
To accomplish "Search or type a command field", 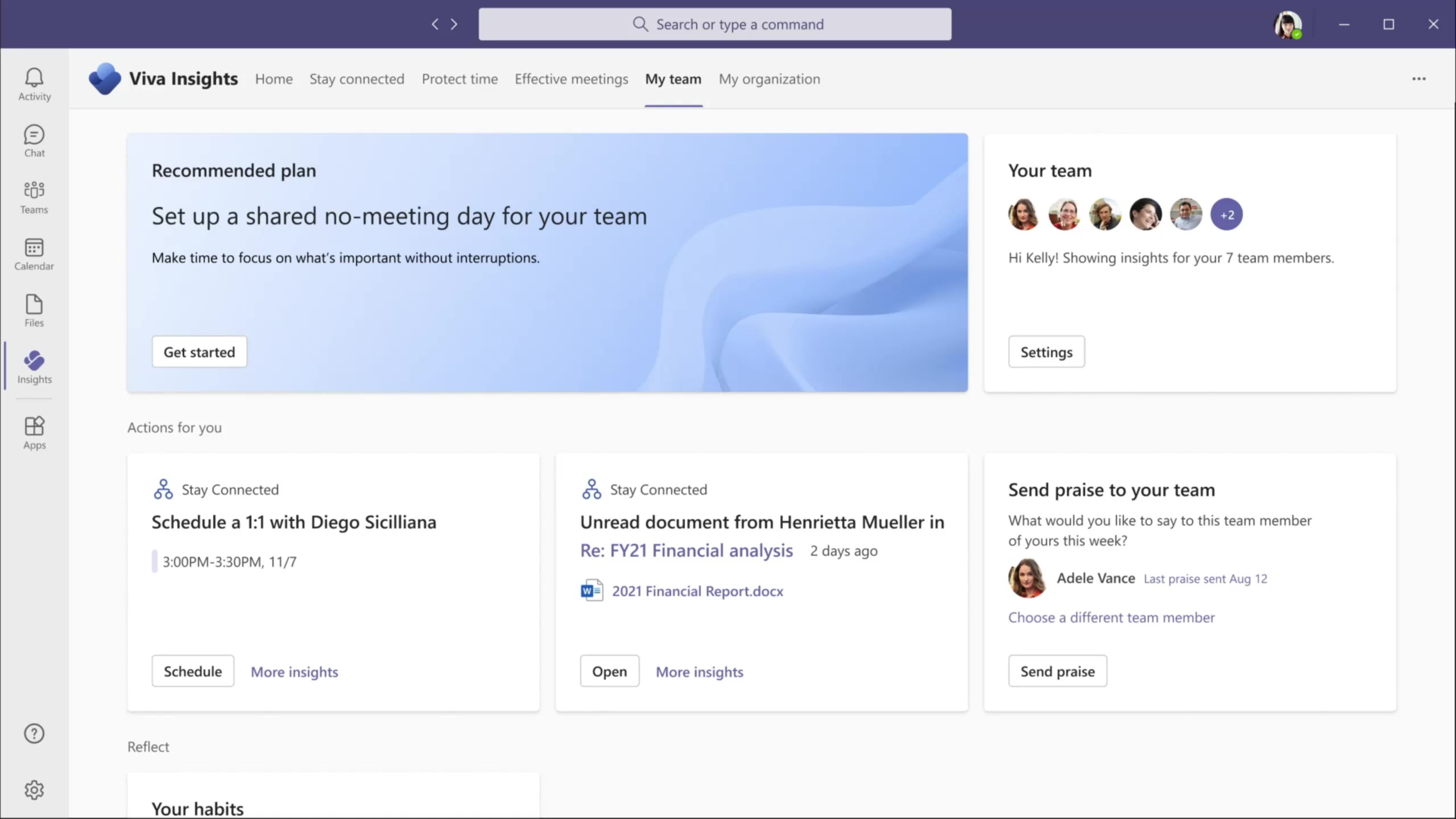I will (715, 24).
